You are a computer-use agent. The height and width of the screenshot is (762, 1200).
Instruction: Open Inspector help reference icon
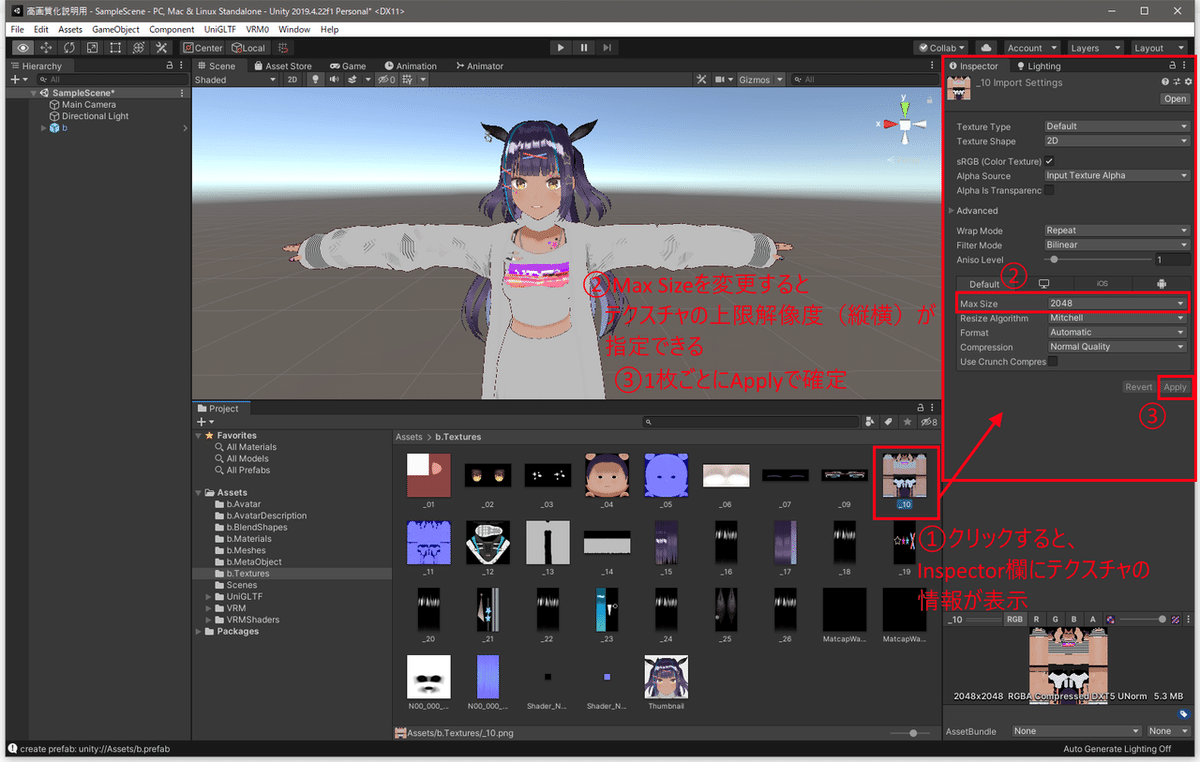[1165, 82]
